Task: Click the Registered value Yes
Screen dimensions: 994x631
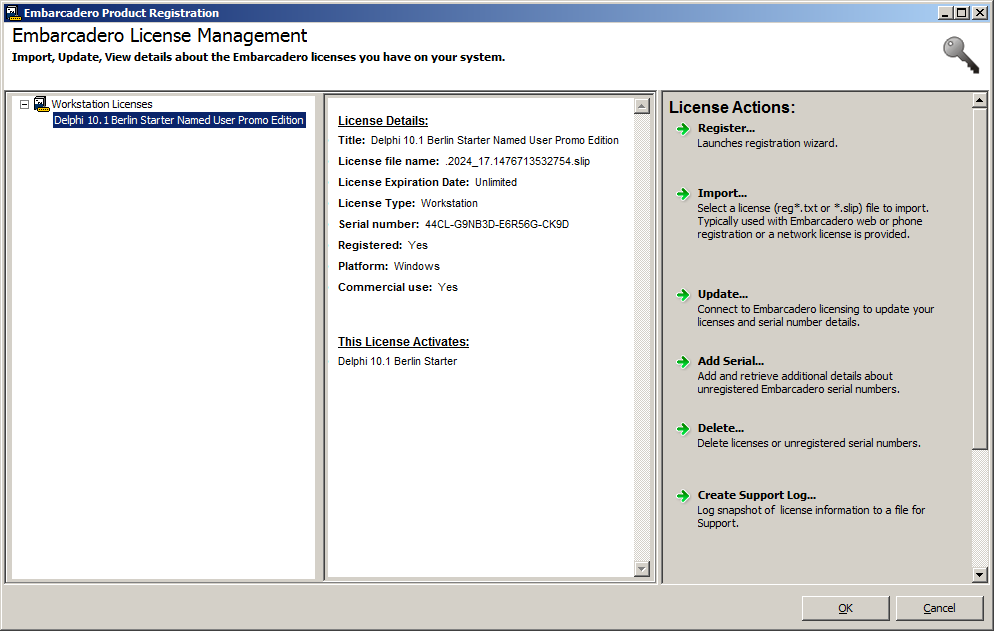Action: tap(417, 245)
